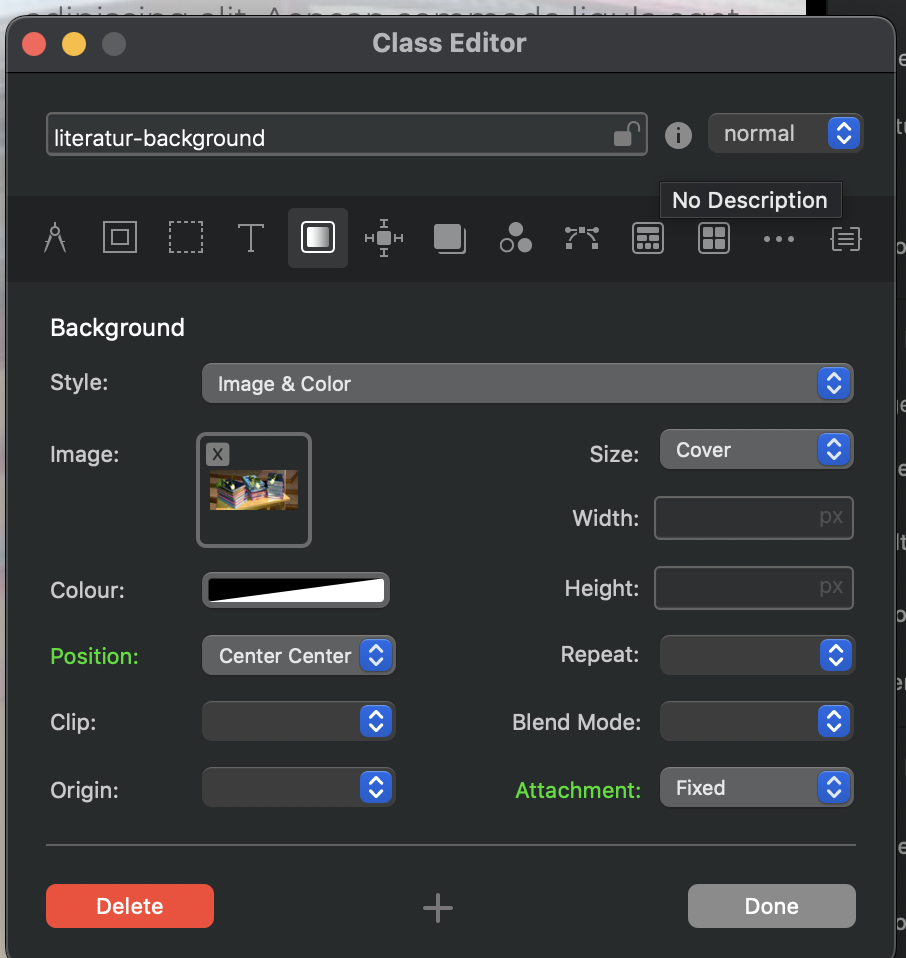Click the bezier curve transitions icon
Image resolution: width=906 pixels, height=958 pixels.
pos(582,238)
